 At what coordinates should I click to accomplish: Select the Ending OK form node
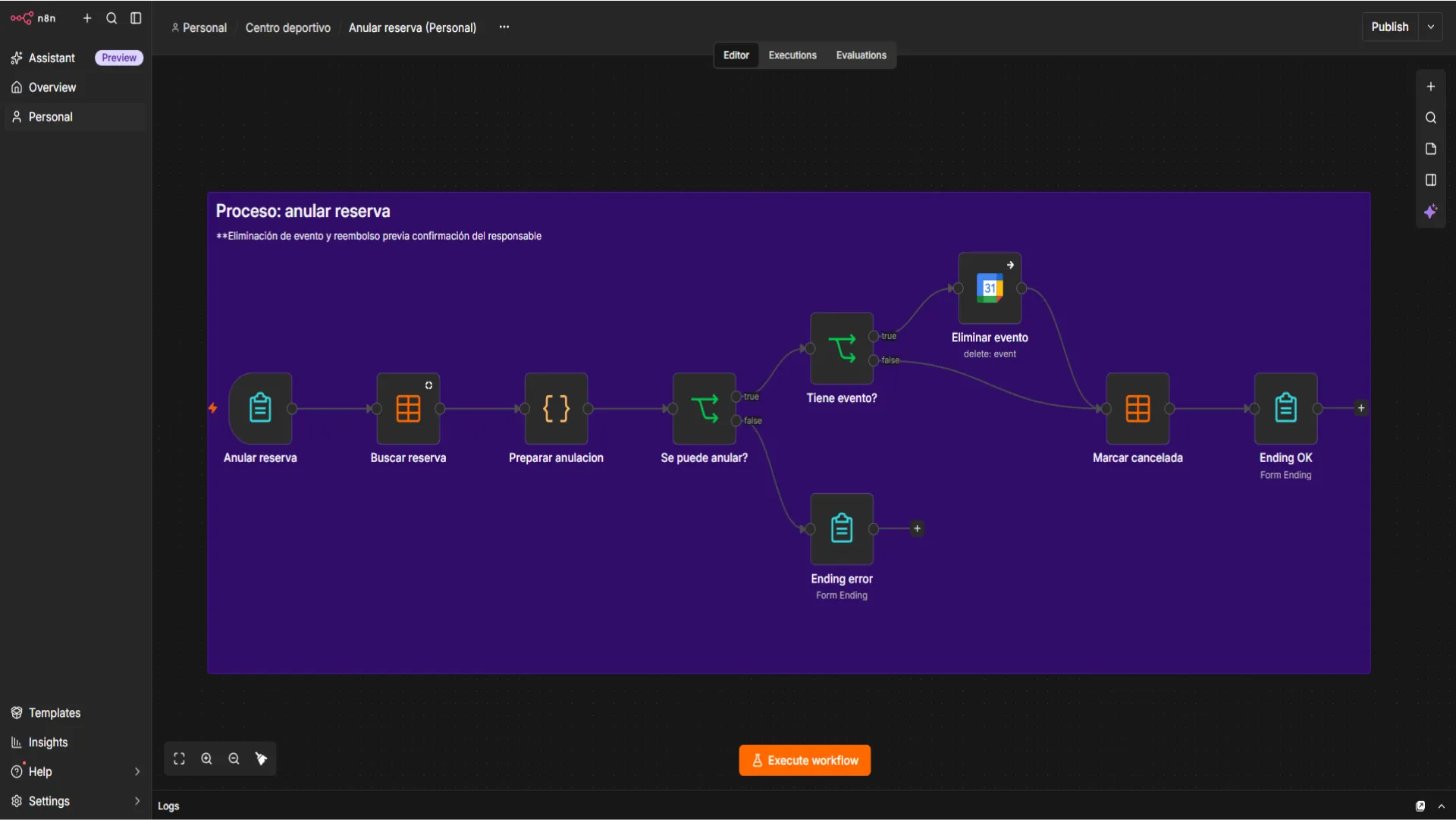click(1285, 408)
